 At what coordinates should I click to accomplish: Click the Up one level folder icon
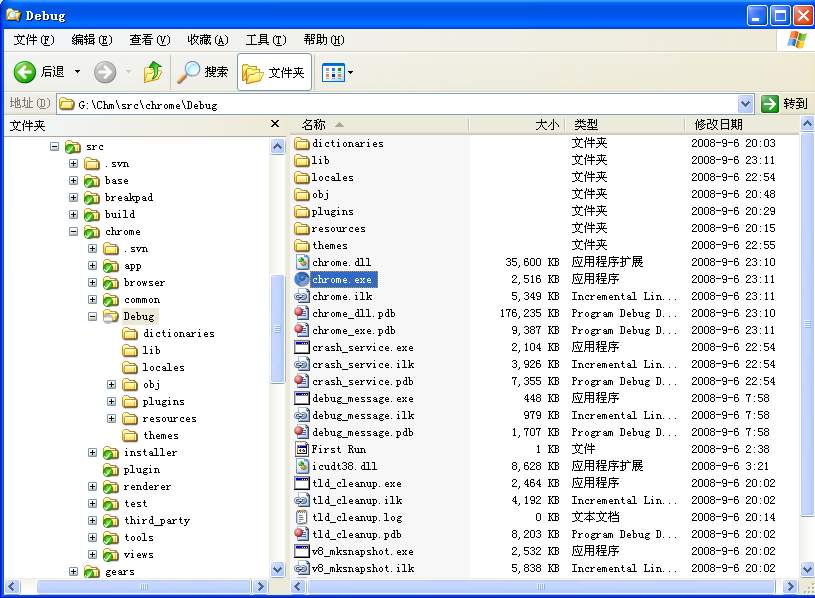pos(155,71)
